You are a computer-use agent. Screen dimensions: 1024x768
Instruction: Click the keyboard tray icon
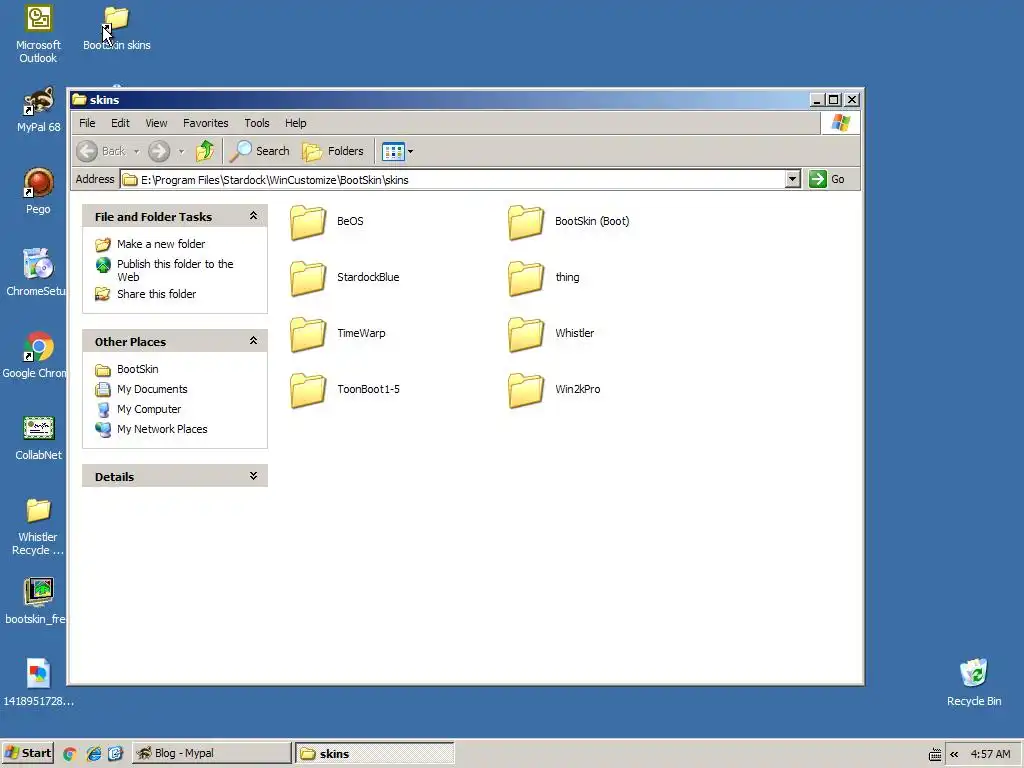point(935,754)
